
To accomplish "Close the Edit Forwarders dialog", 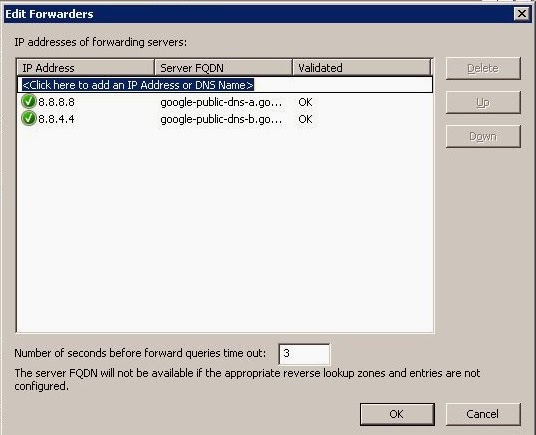I will coord(522,14).
